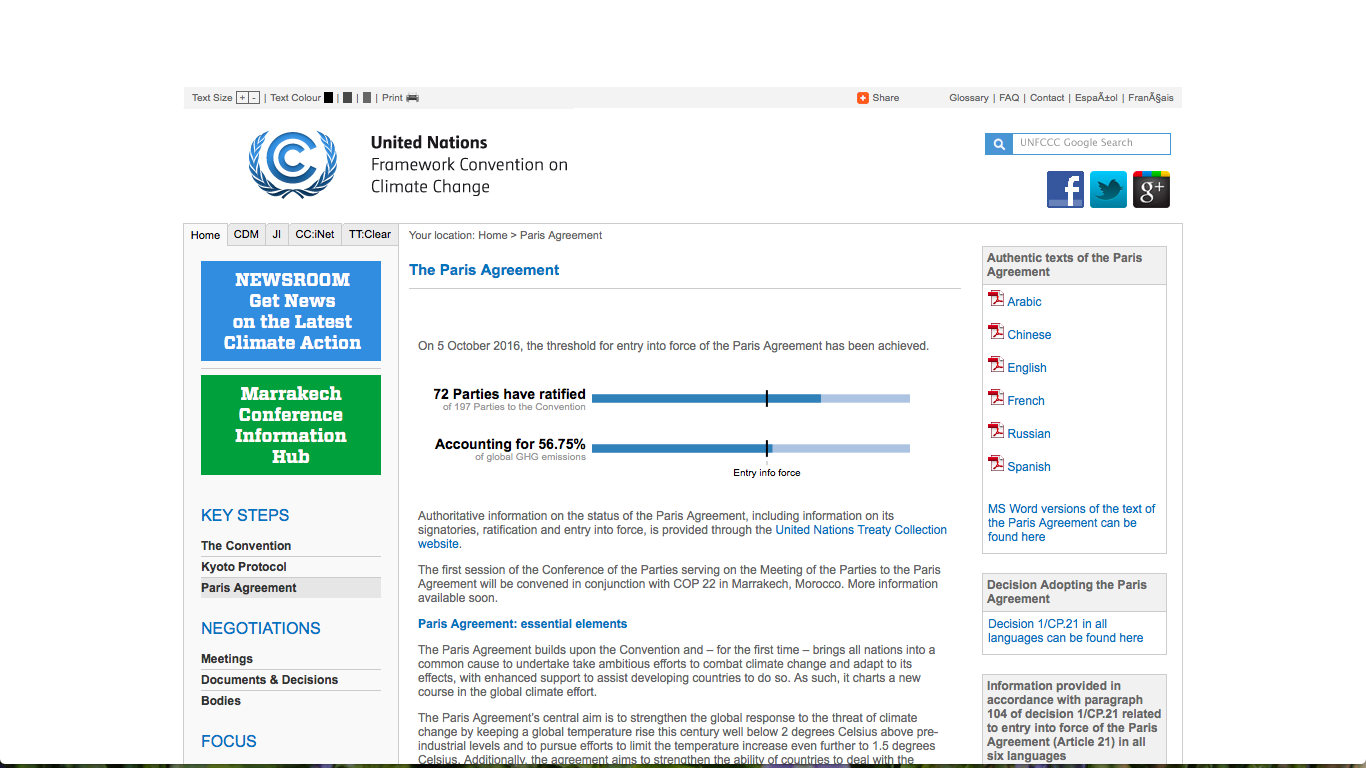Click the KEY STEPS section heading
This screenshot has width=1366, height=768.
click(x=245, y=516)
